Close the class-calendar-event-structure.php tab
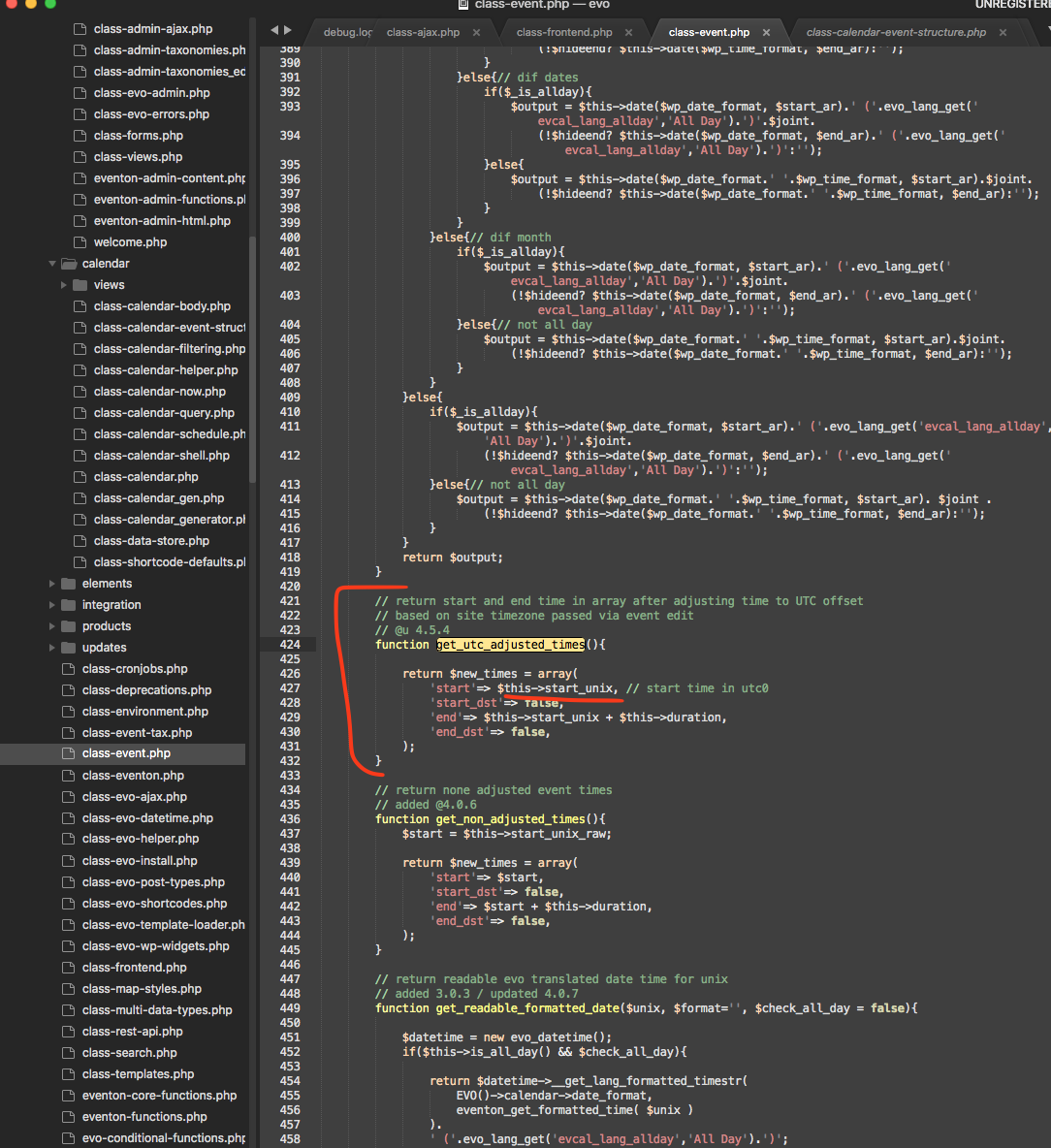 pos(1003,32)
